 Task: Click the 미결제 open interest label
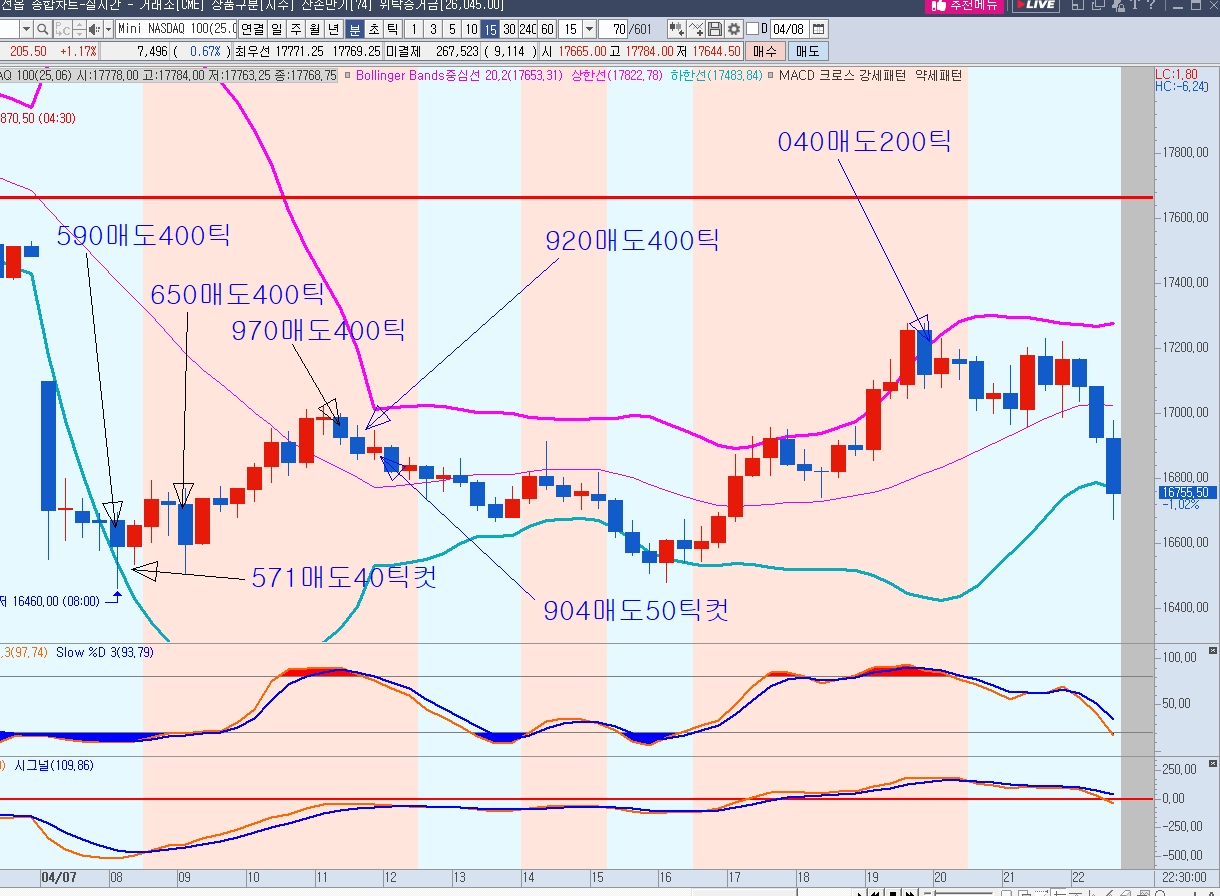pyautogui.click(x=403, y=51)
